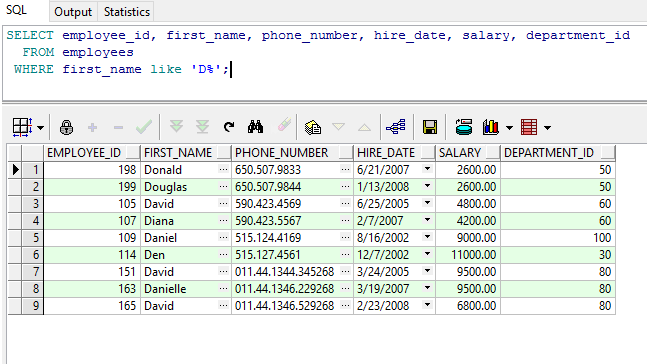This screenshot has width=647, height=364.
Task: Open the grid selection mode icon
Action: coord(22,127)
